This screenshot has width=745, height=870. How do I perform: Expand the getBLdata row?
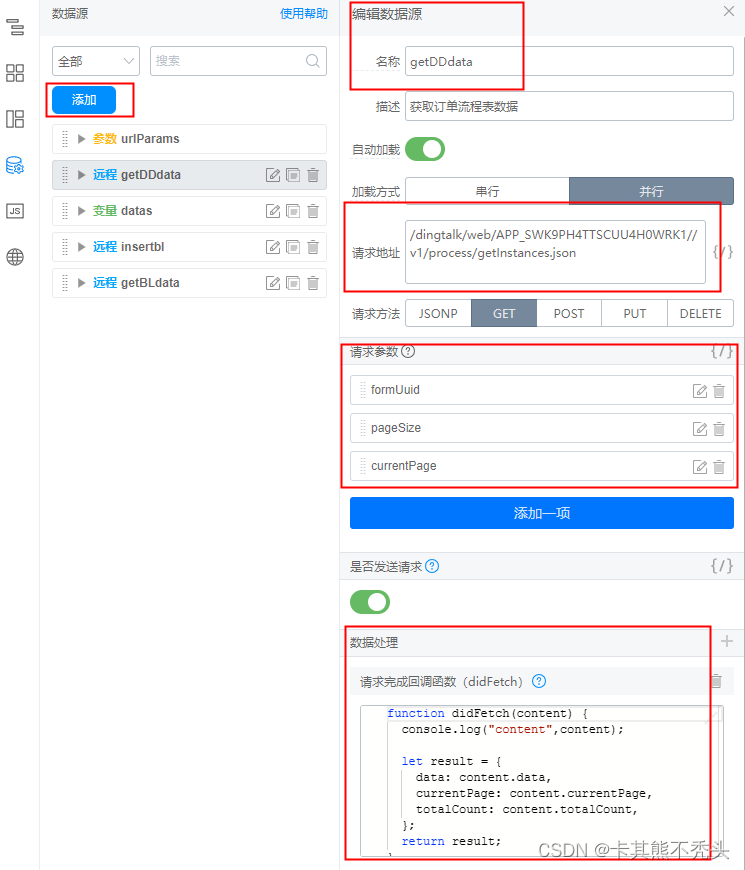coord(82,283)
